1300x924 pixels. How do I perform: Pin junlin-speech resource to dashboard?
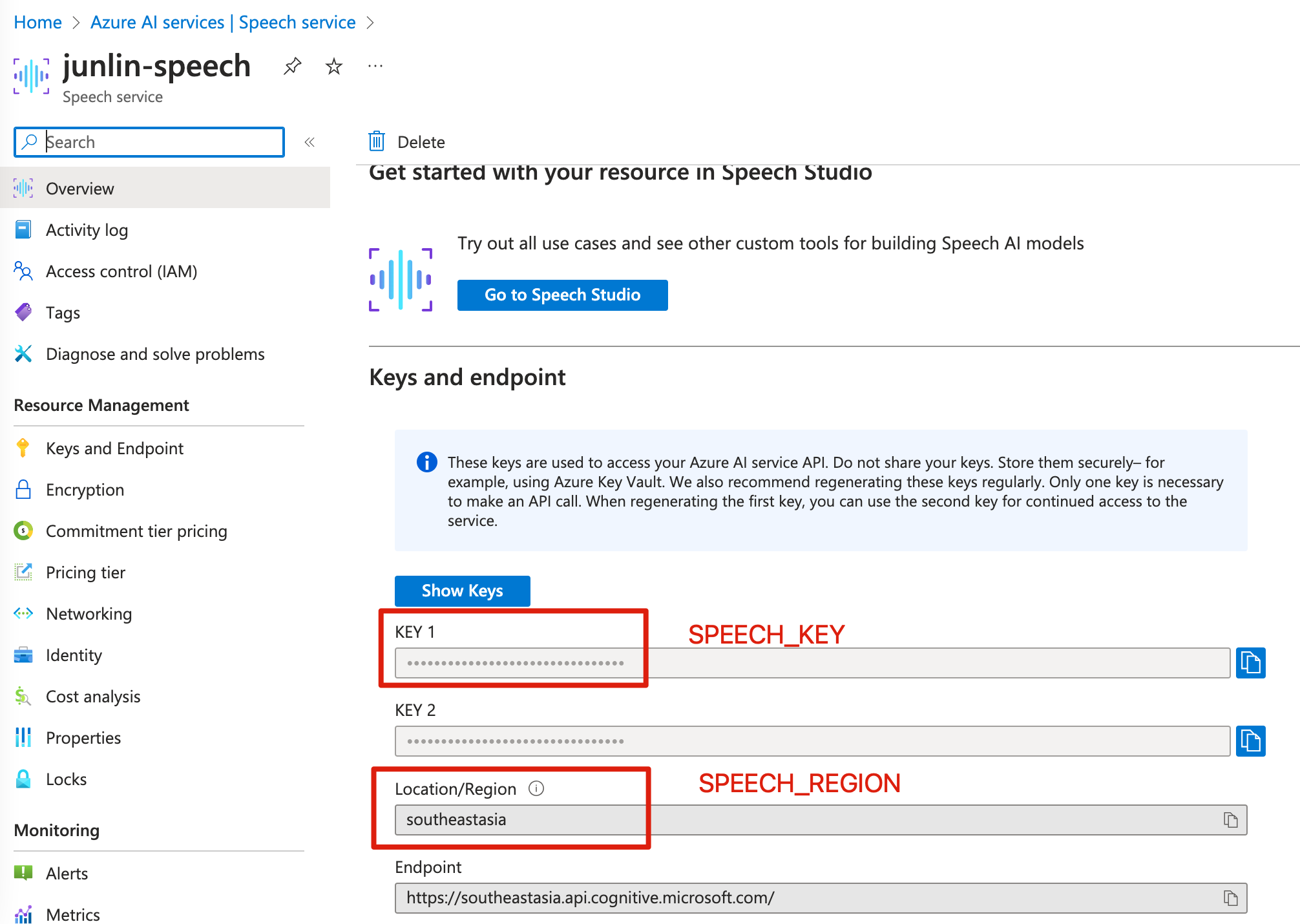292,66
